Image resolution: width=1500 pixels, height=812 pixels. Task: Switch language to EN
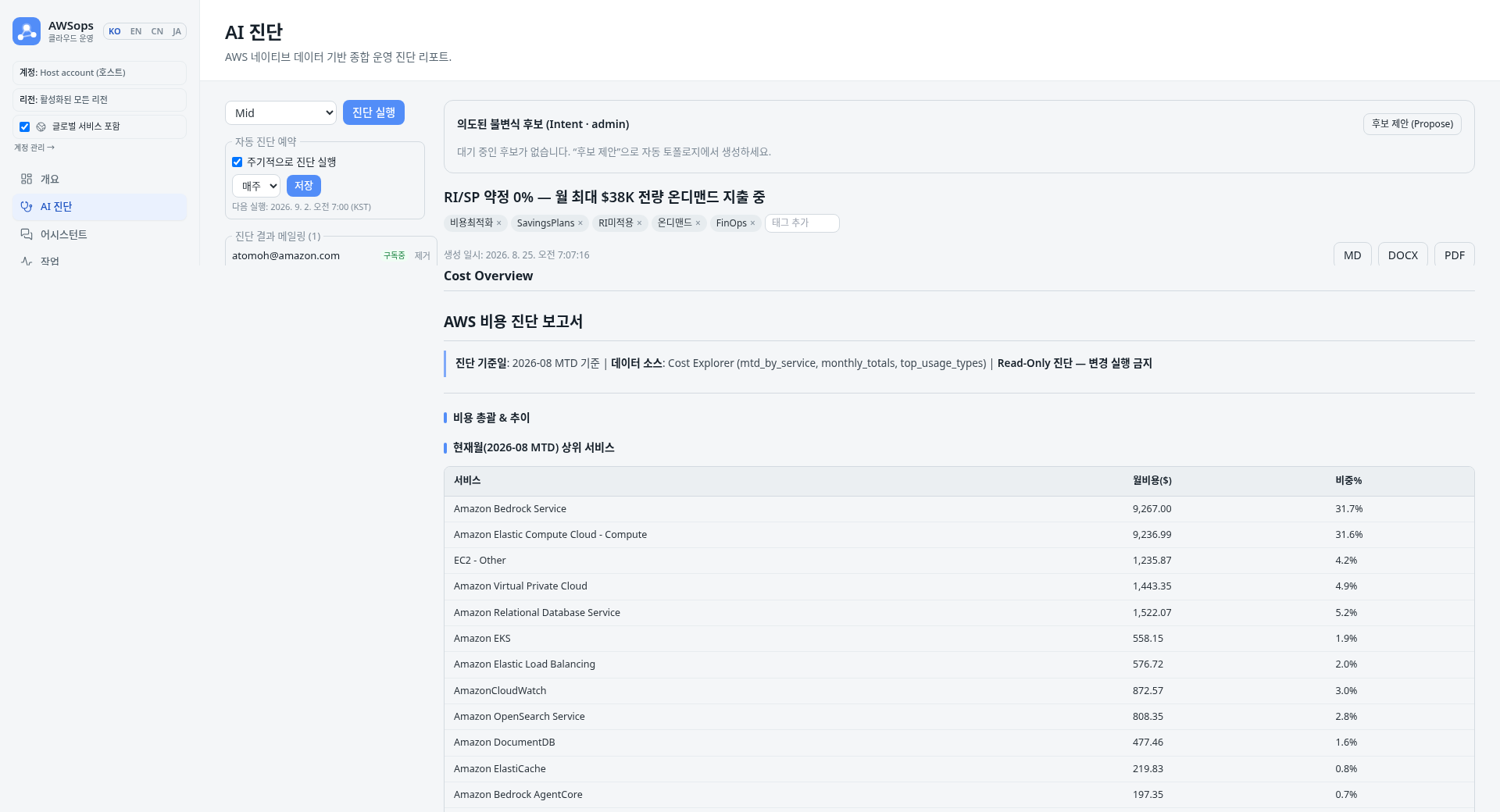(x=136, y=31)
